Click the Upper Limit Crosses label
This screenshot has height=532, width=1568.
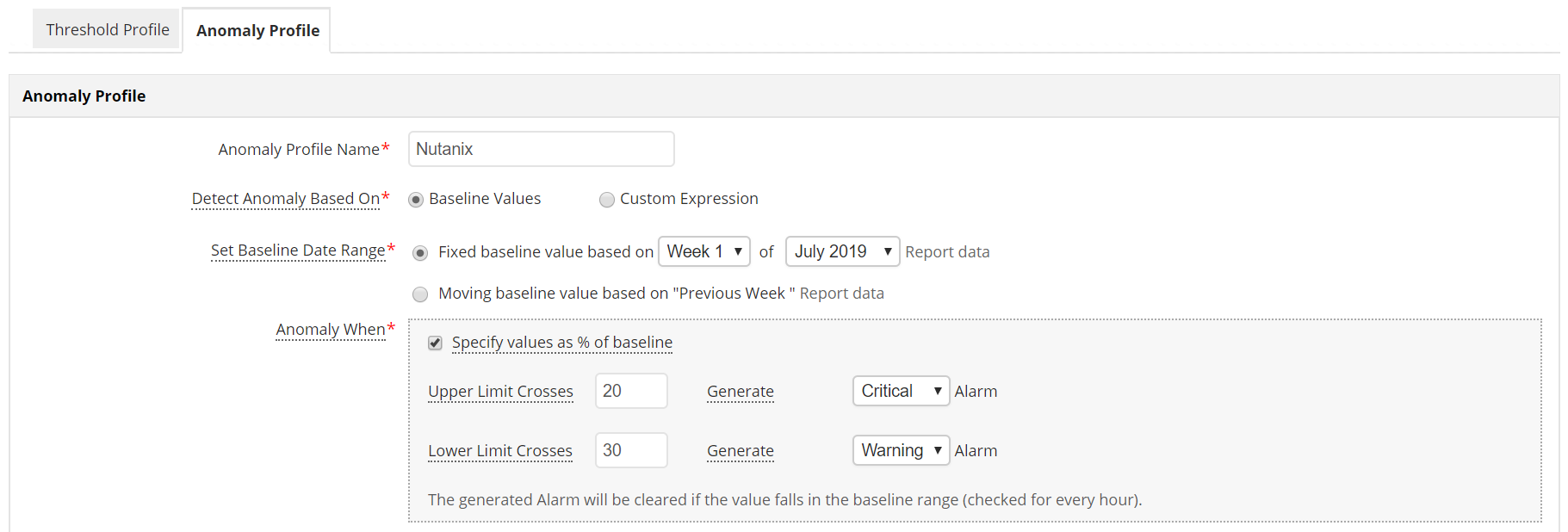point(500,392)
